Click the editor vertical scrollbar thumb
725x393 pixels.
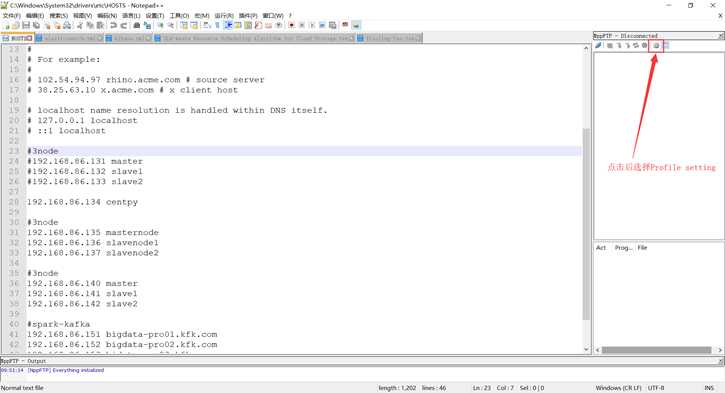(586, 224)
